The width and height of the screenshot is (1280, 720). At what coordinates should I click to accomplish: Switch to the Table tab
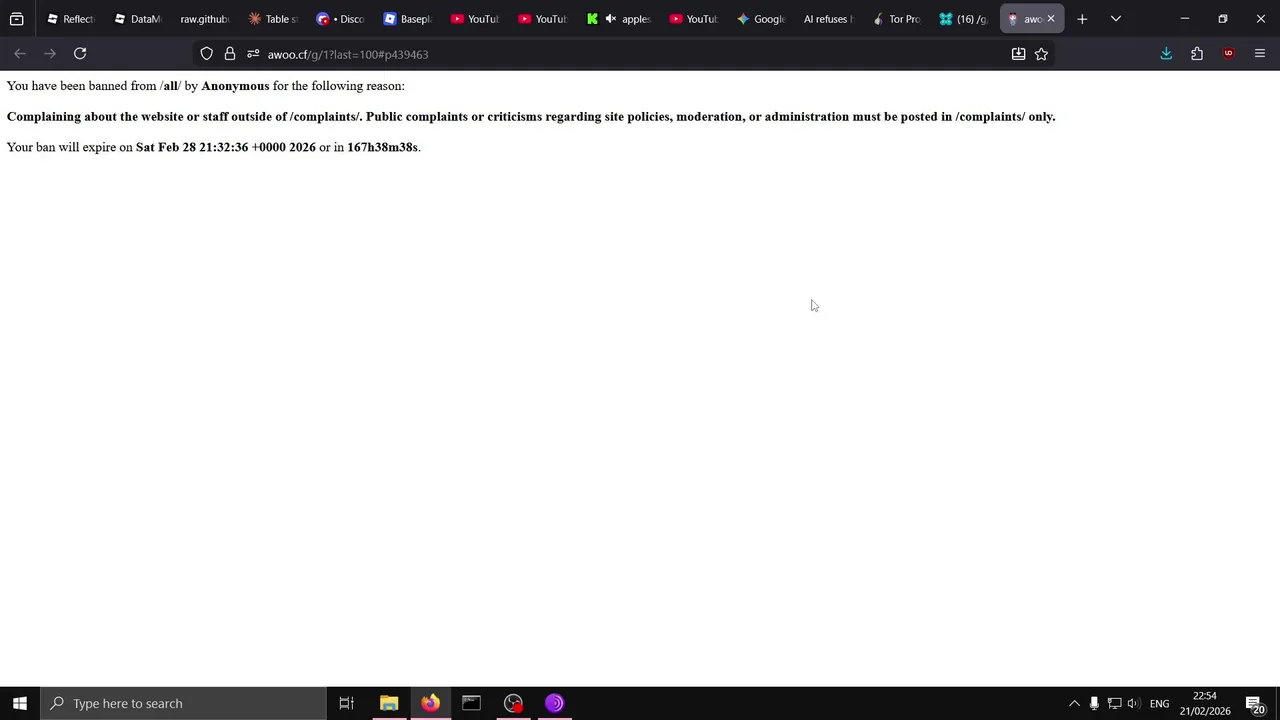[273, 19]
